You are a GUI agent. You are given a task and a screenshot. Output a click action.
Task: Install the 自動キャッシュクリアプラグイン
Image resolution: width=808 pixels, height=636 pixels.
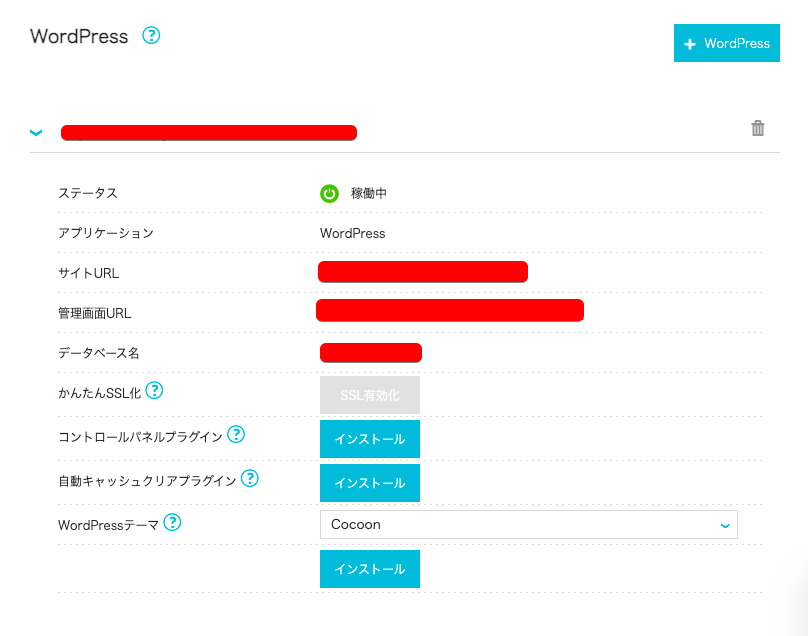tap(370, 483)
